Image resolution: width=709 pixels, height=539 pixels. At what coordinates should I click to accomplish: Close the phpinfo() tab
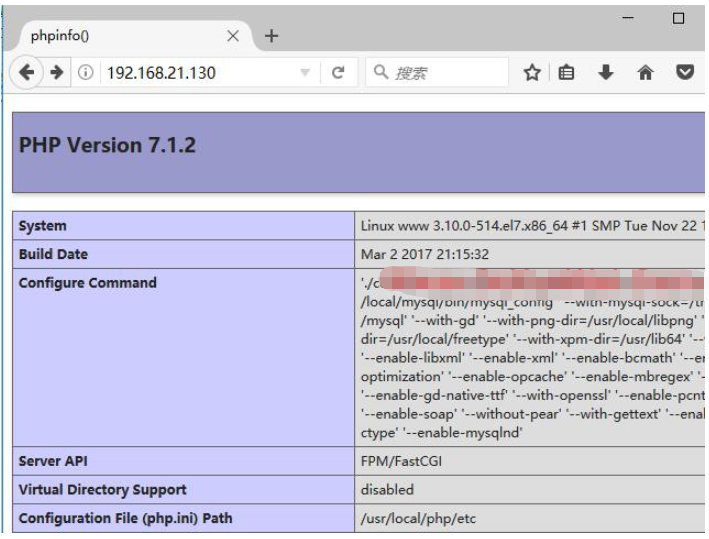(233, 36)
